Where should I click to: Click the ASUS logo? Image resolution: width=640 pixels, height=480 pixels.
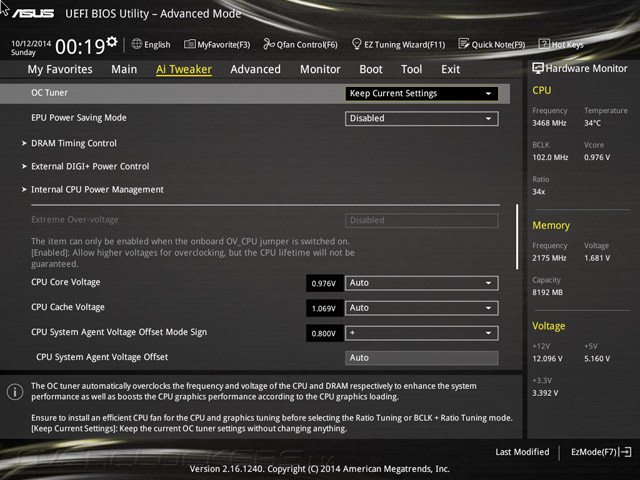tap(33, 14)
